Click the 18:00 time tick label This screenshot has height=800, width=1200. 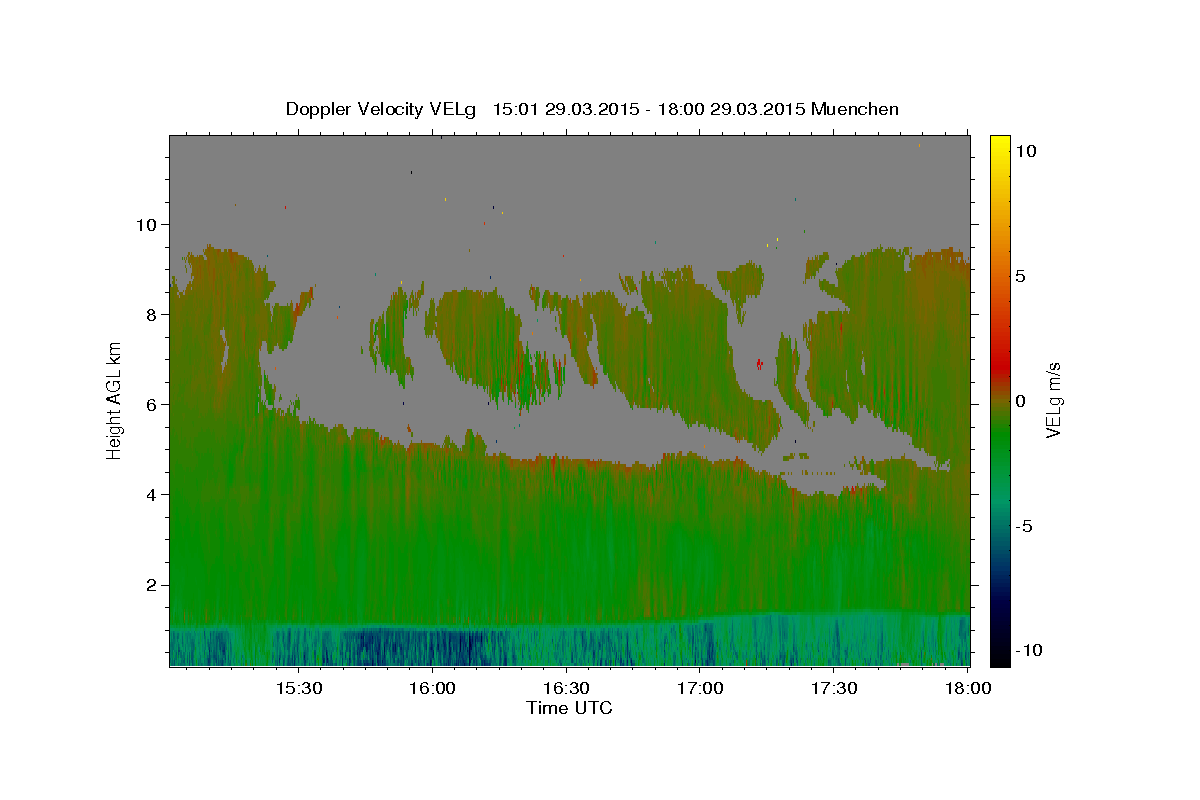coord(967,689)
